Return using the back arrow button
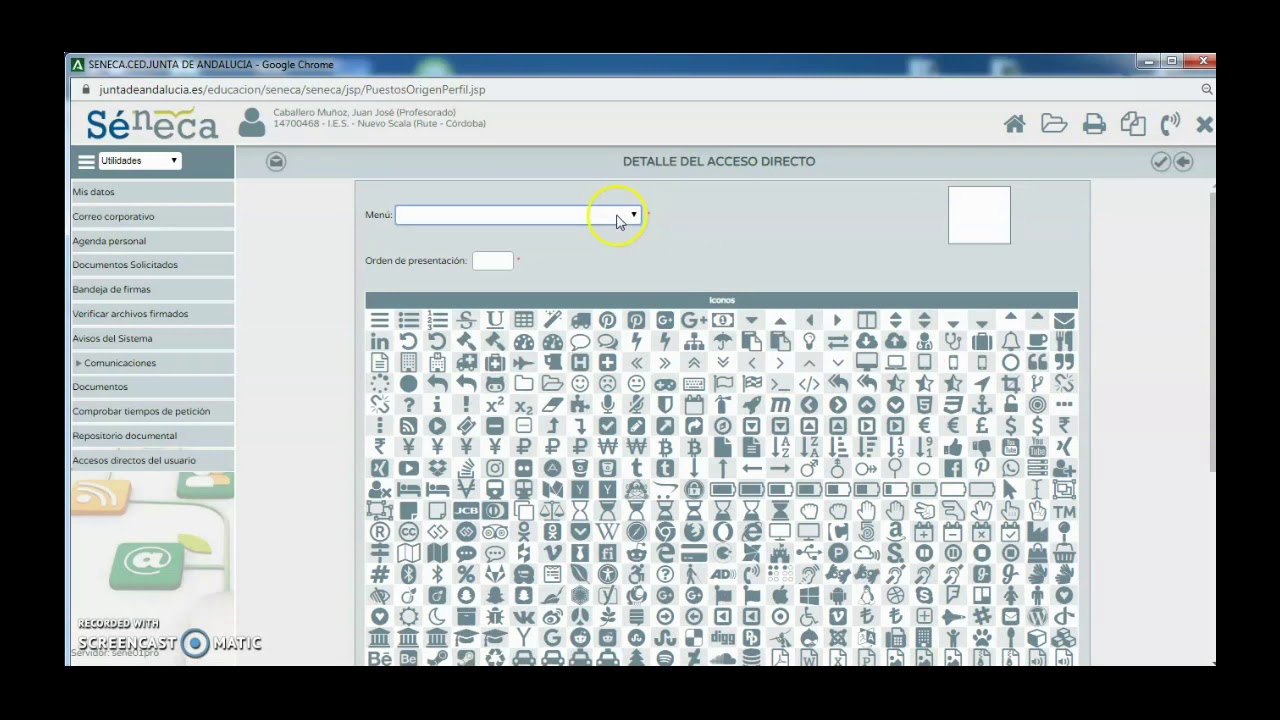The image size is (1280, 720). click(x=1183, y=161)
